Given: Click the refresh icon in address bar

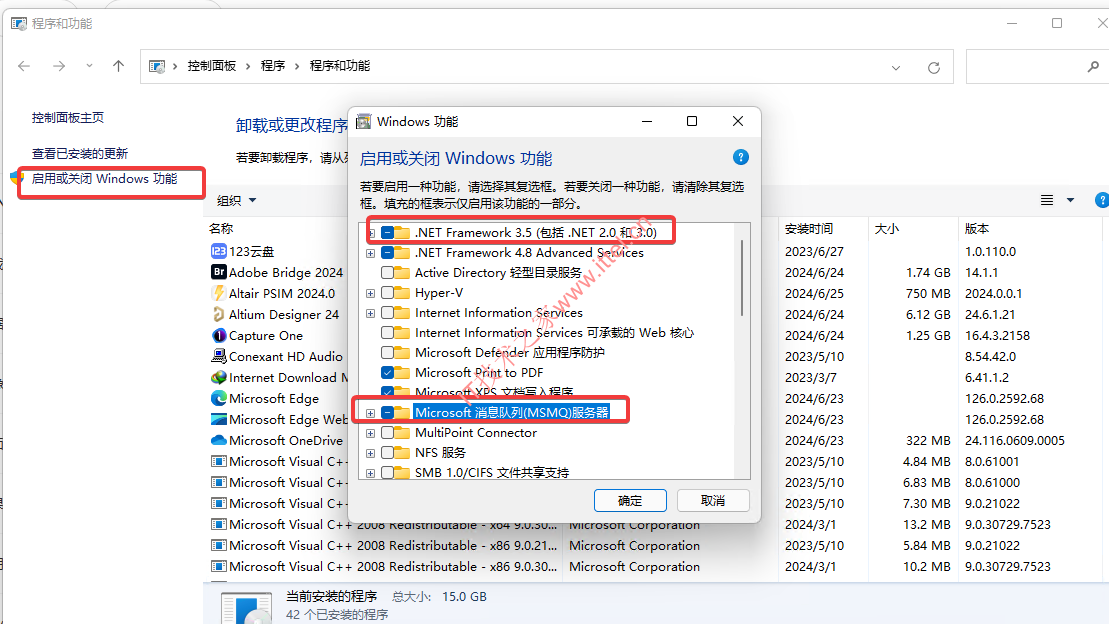Looking at the screenshot, I should (x=934, y=67).
